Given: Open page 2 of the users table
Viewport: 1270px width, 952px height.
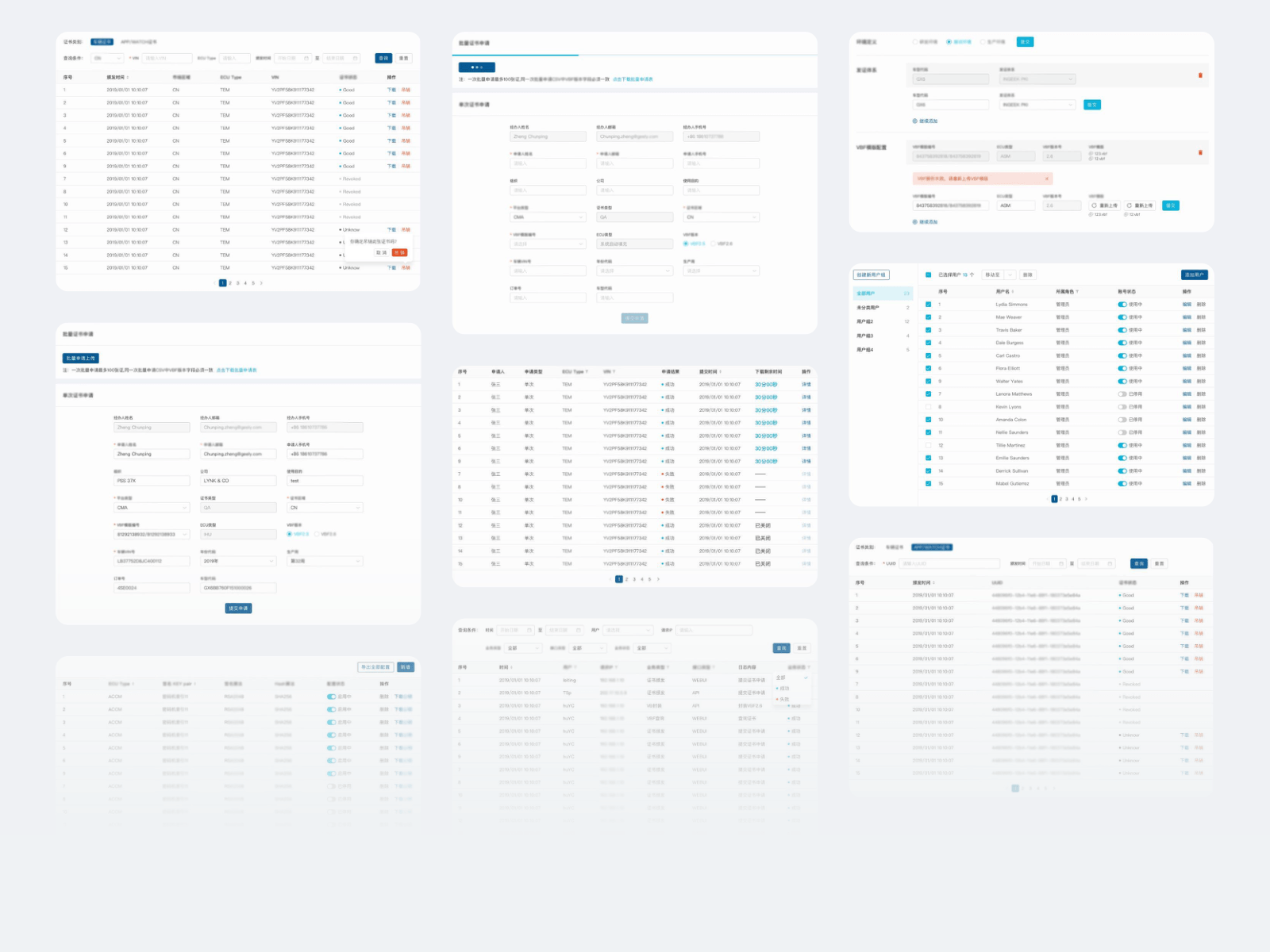Looking at the screenshot, I should click(x=1061, y=499).
